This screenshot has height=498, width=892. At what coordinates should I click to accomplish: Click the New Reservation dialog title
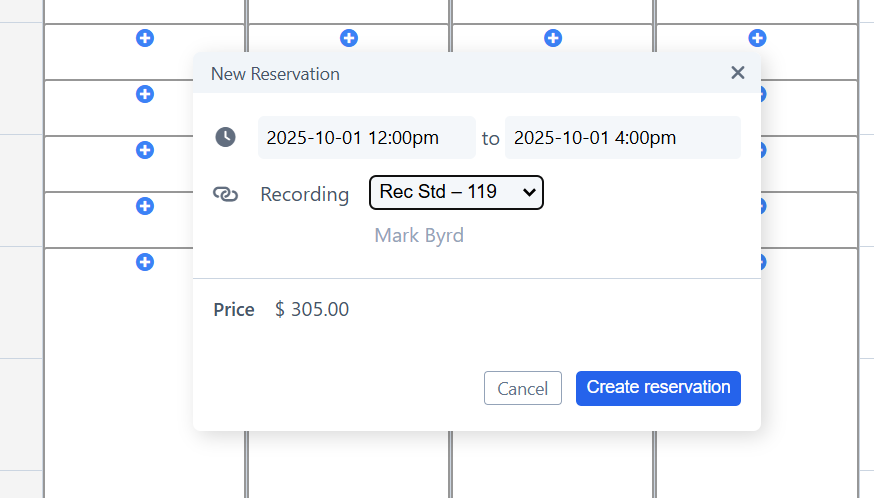275,74
